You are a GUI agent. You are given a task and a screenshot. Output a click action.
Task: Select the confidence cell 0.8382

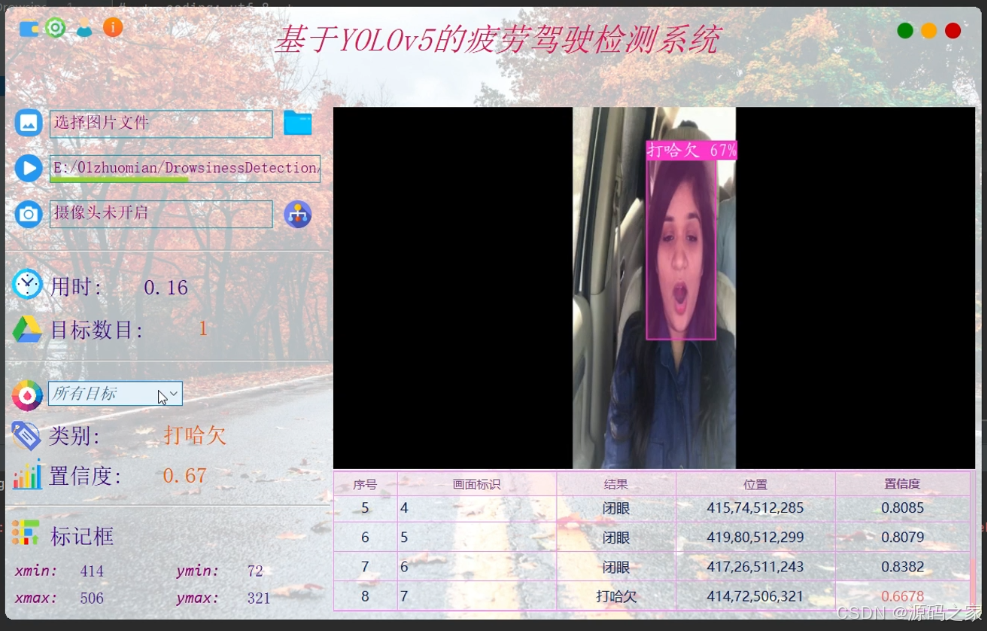point(902,566)
